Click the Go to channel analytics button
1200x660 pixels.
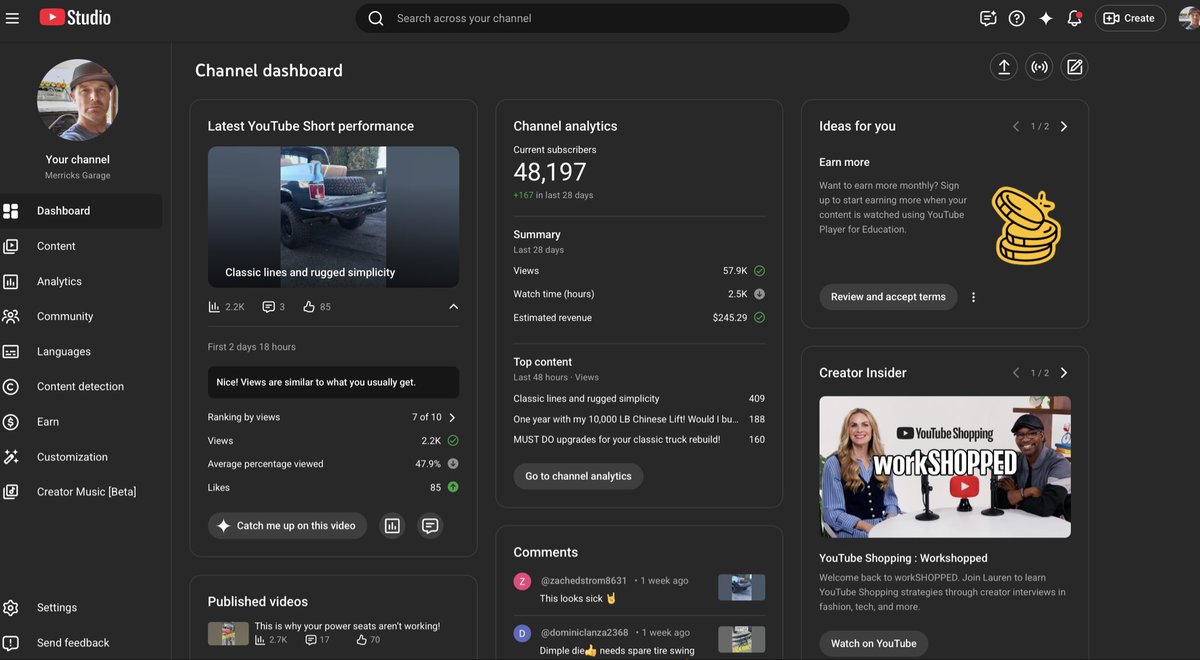[578, 476]
